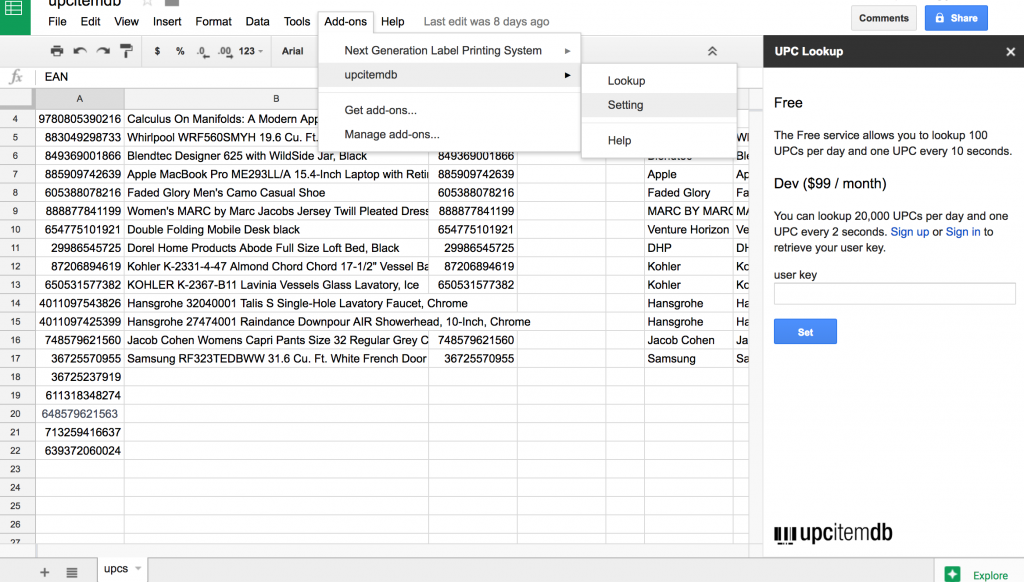The width and height of the screenshot is (1024, 582).
Task: Decrease decimal places
Action: [202, 51]
